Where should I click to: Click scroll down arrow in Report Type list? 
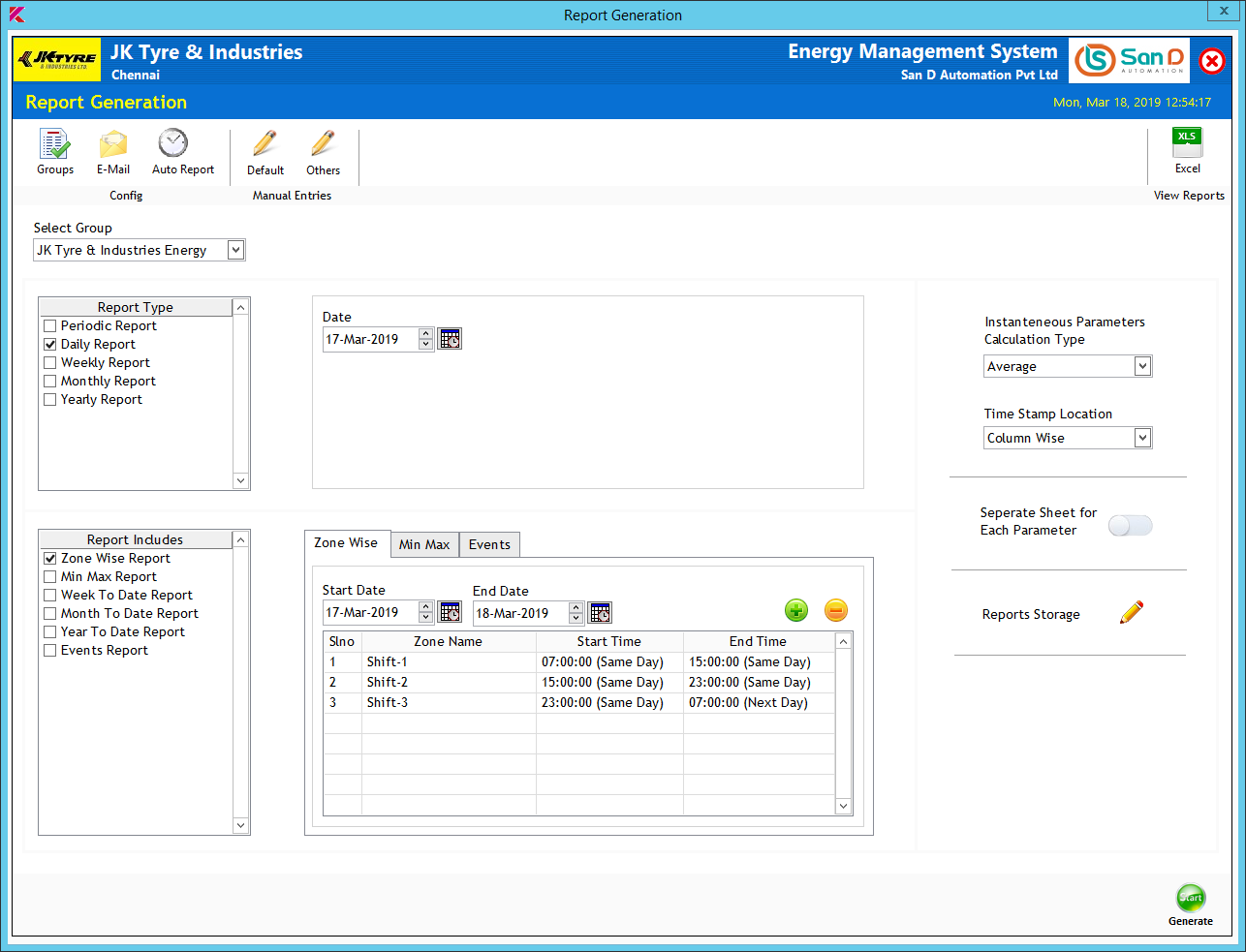(241, 480)
